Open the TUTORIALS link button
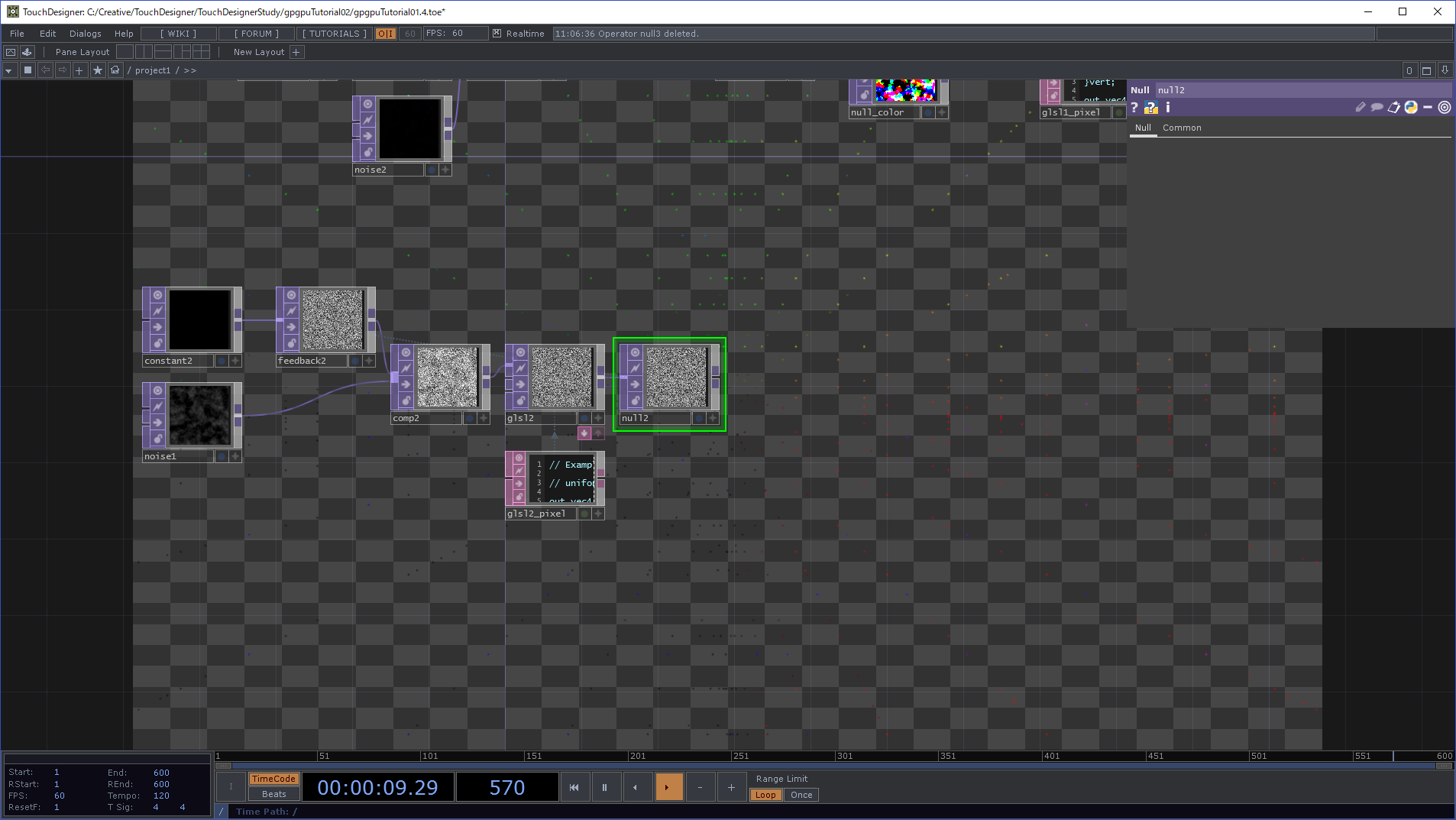 click(x=335, y=34)
